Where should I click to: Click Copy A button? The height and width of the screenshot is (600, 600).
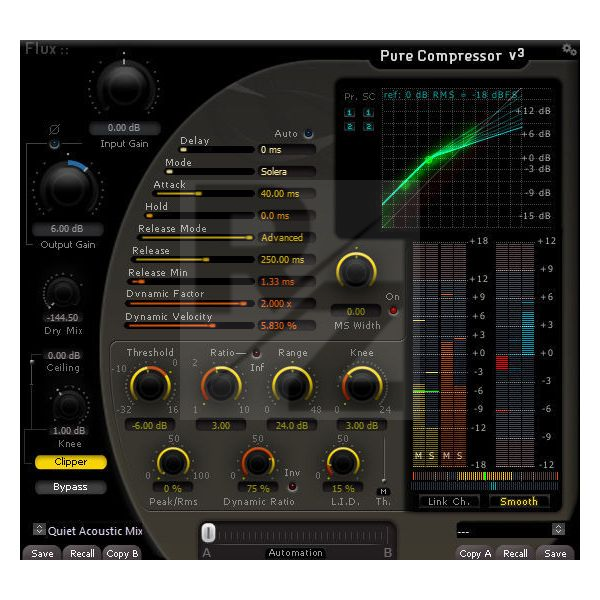click(x=475, y=553)
